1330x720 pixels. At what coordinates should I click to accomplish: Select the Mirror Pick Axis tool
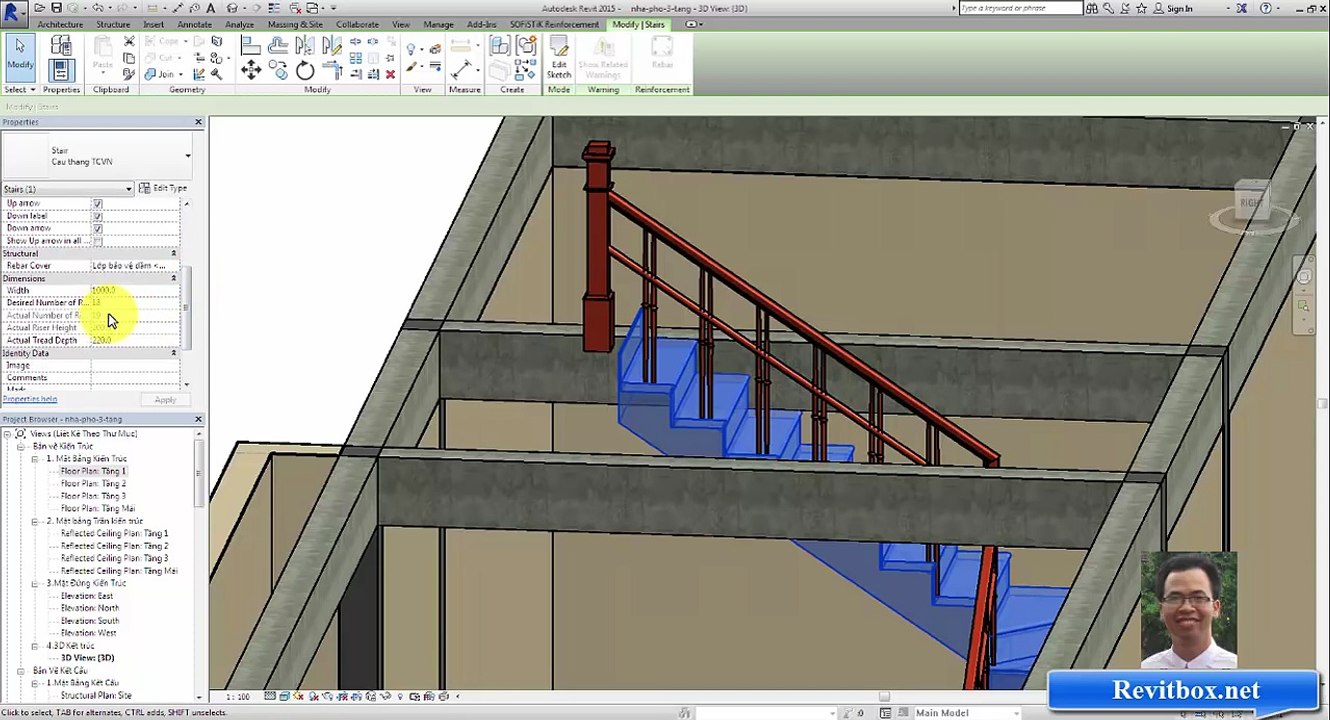click(x=305, y=45)
